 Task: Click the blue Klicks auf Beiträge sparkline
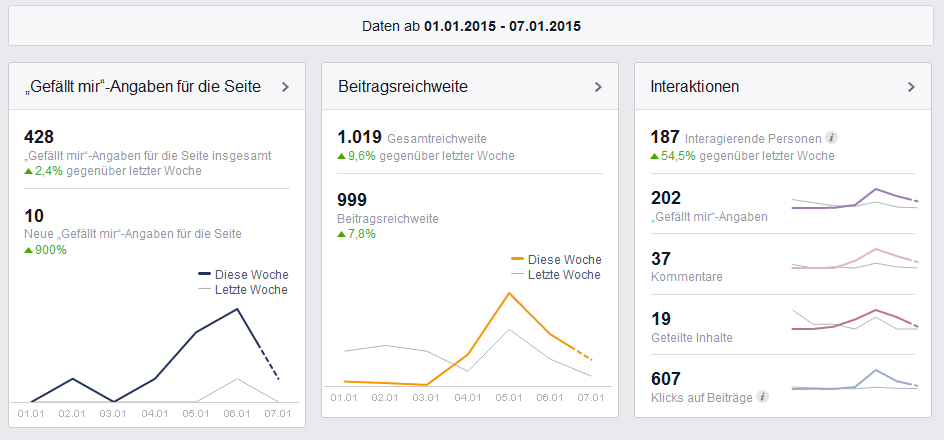tap(855, 380)
